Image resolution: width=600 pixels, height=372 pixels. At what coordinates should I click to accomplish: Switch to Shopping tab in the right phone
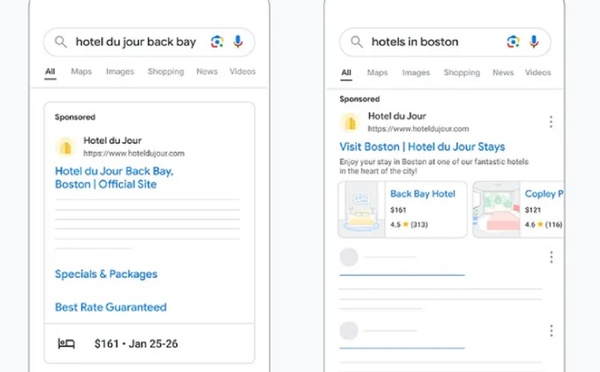coord(462,72)
